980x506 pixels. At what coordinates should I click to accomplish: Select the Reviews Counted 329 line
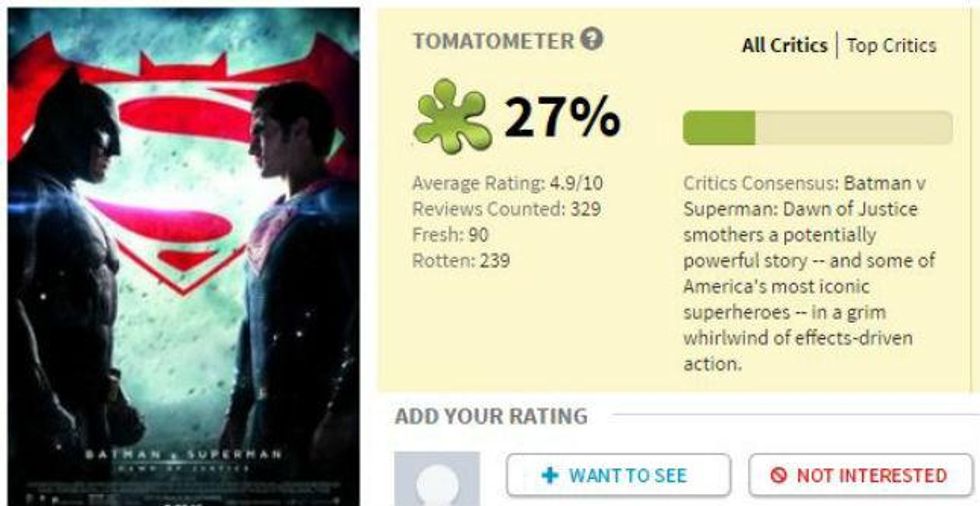coord(506,209)
